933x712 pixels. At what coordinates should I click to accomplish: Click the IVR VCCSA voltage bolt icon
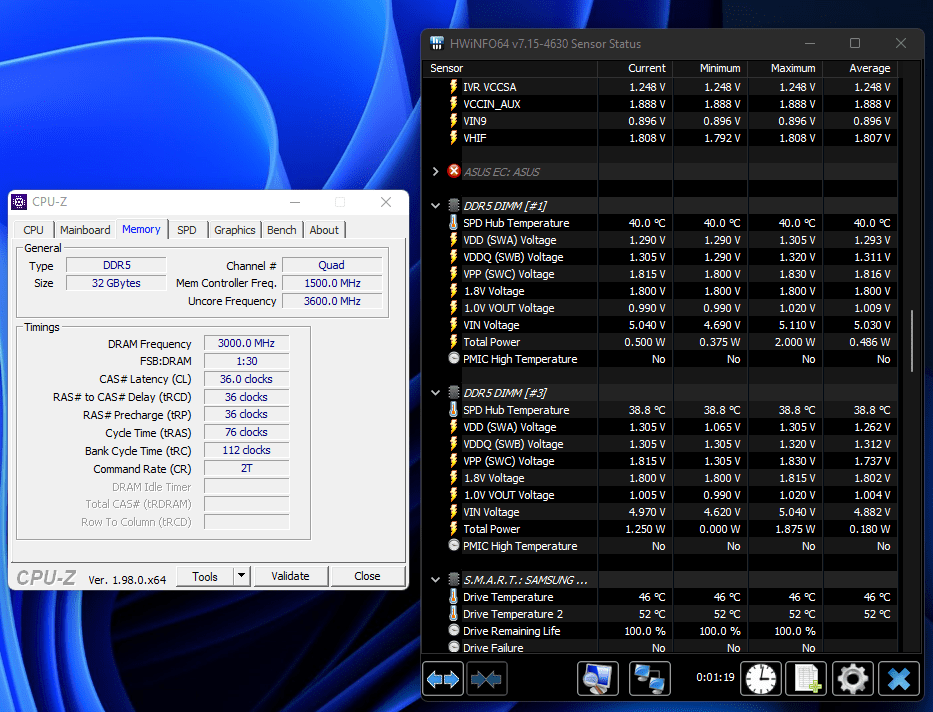453,86
